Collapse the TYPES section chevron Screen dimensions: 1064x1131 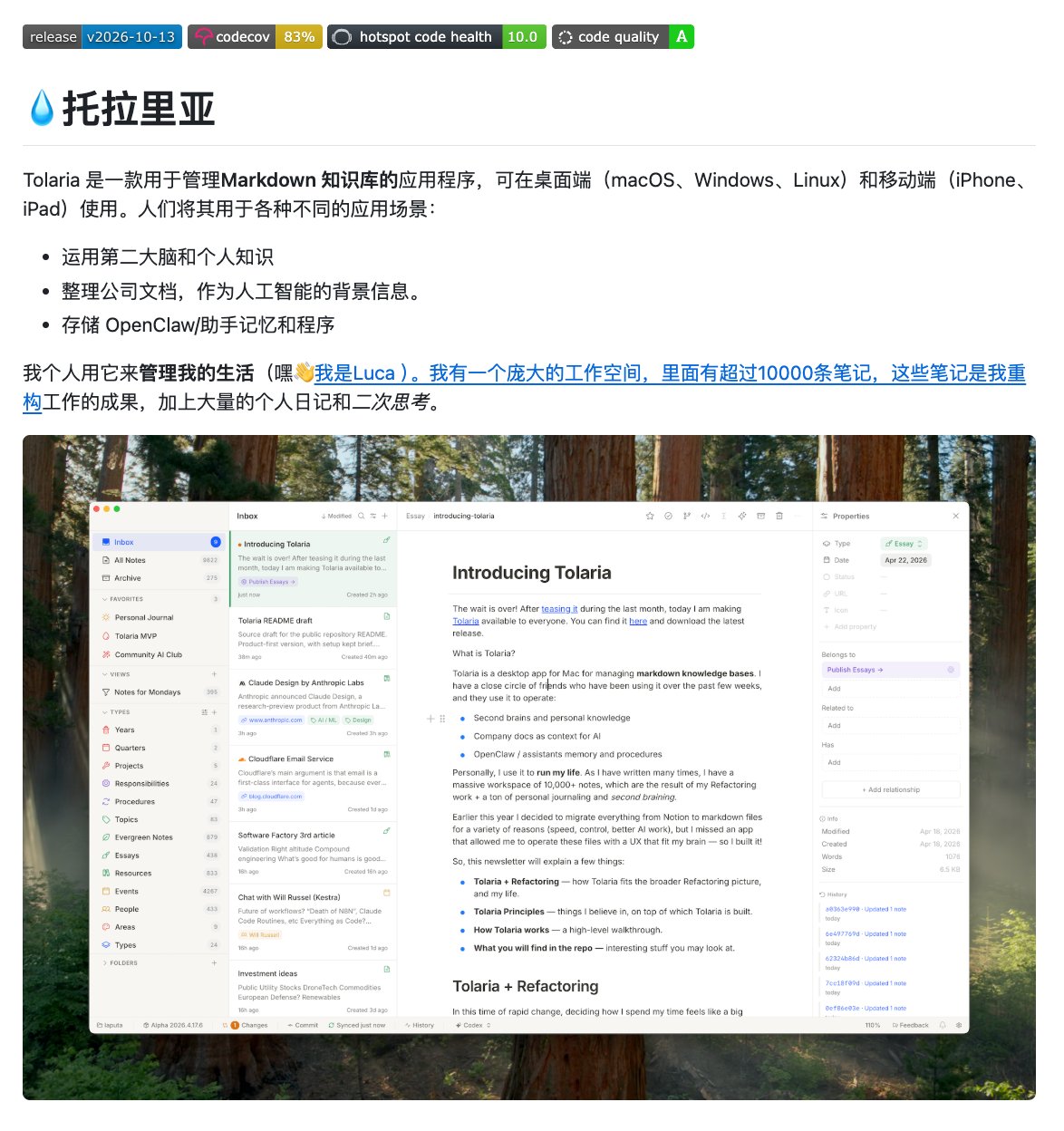coord(104,712)
